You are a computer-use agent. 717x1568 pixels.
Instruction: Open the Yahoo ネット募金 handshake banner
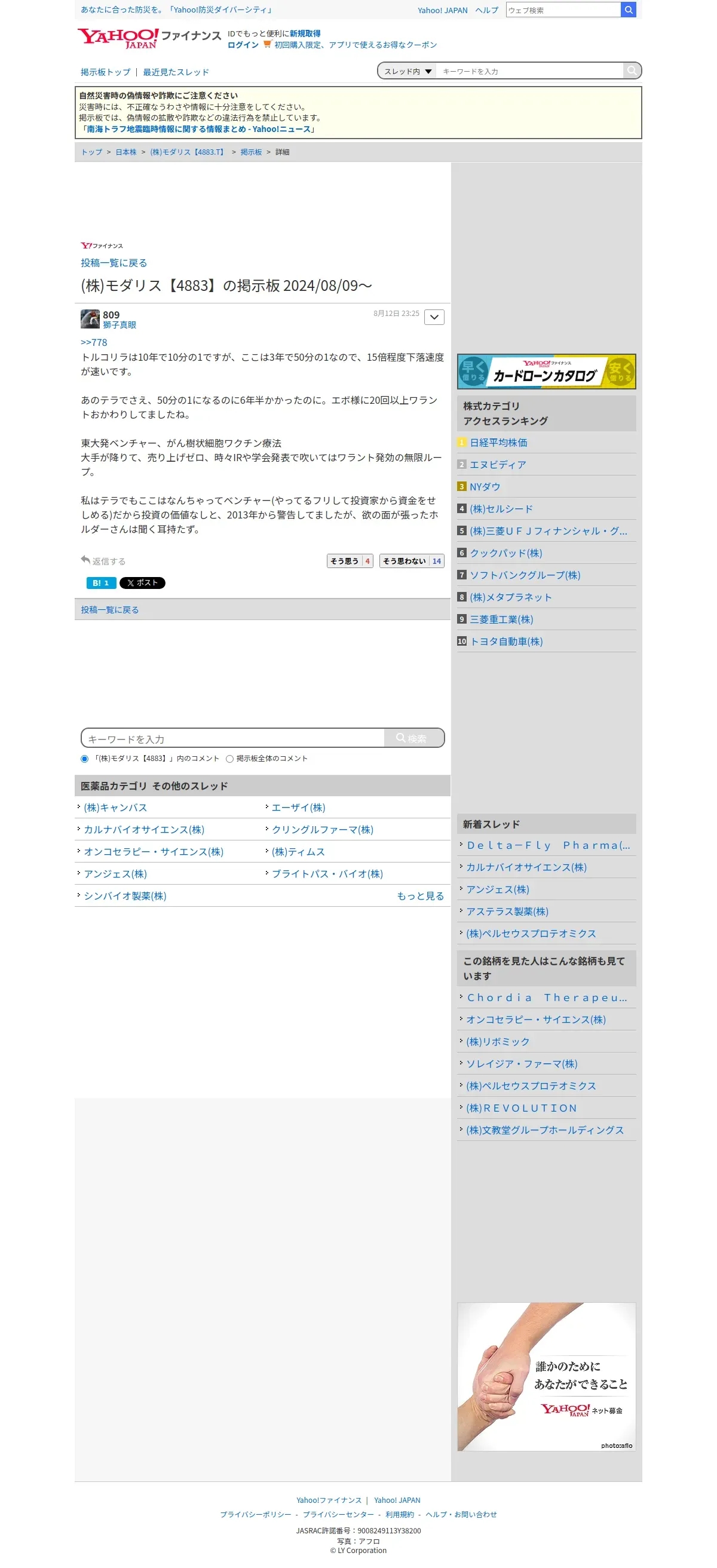pos(546,1376)
